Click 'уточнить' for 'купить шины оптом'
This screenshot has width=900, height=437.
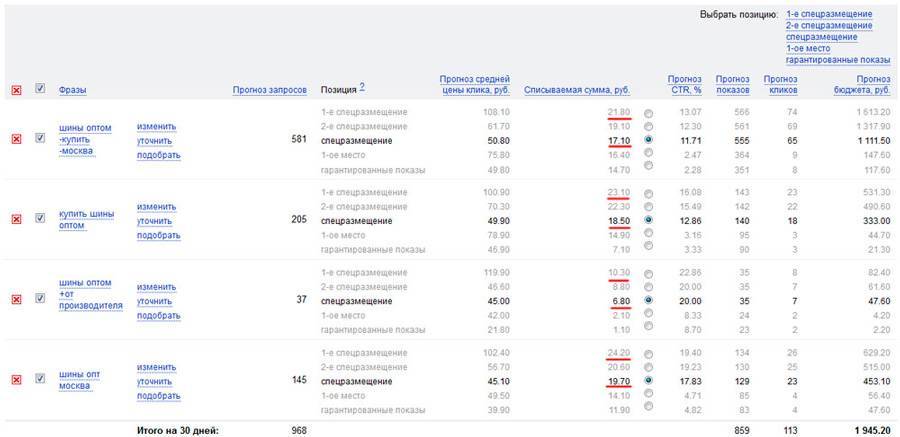(x=154, y=221)
